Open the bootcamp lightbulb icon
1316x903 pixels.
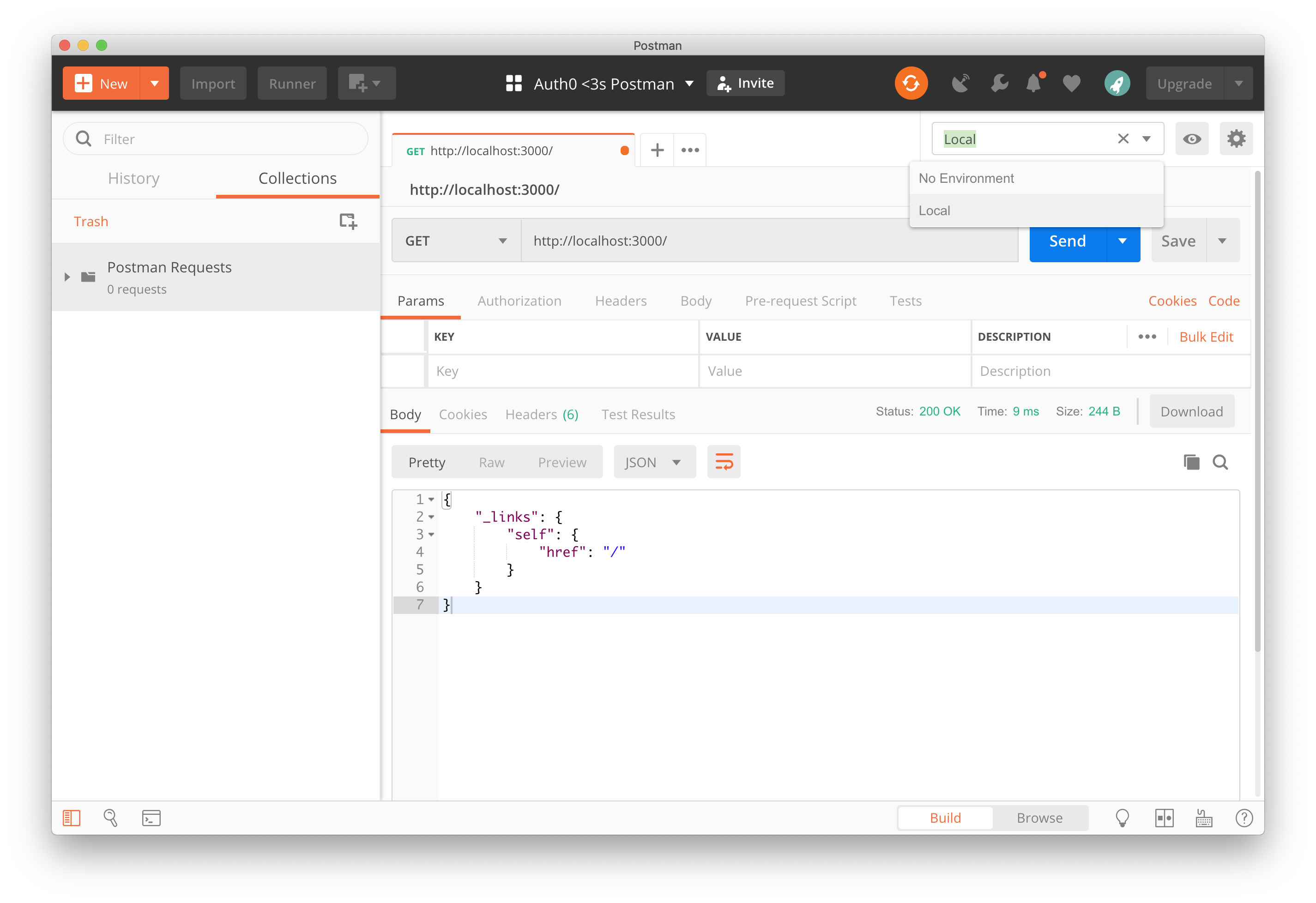point(1122,818)
